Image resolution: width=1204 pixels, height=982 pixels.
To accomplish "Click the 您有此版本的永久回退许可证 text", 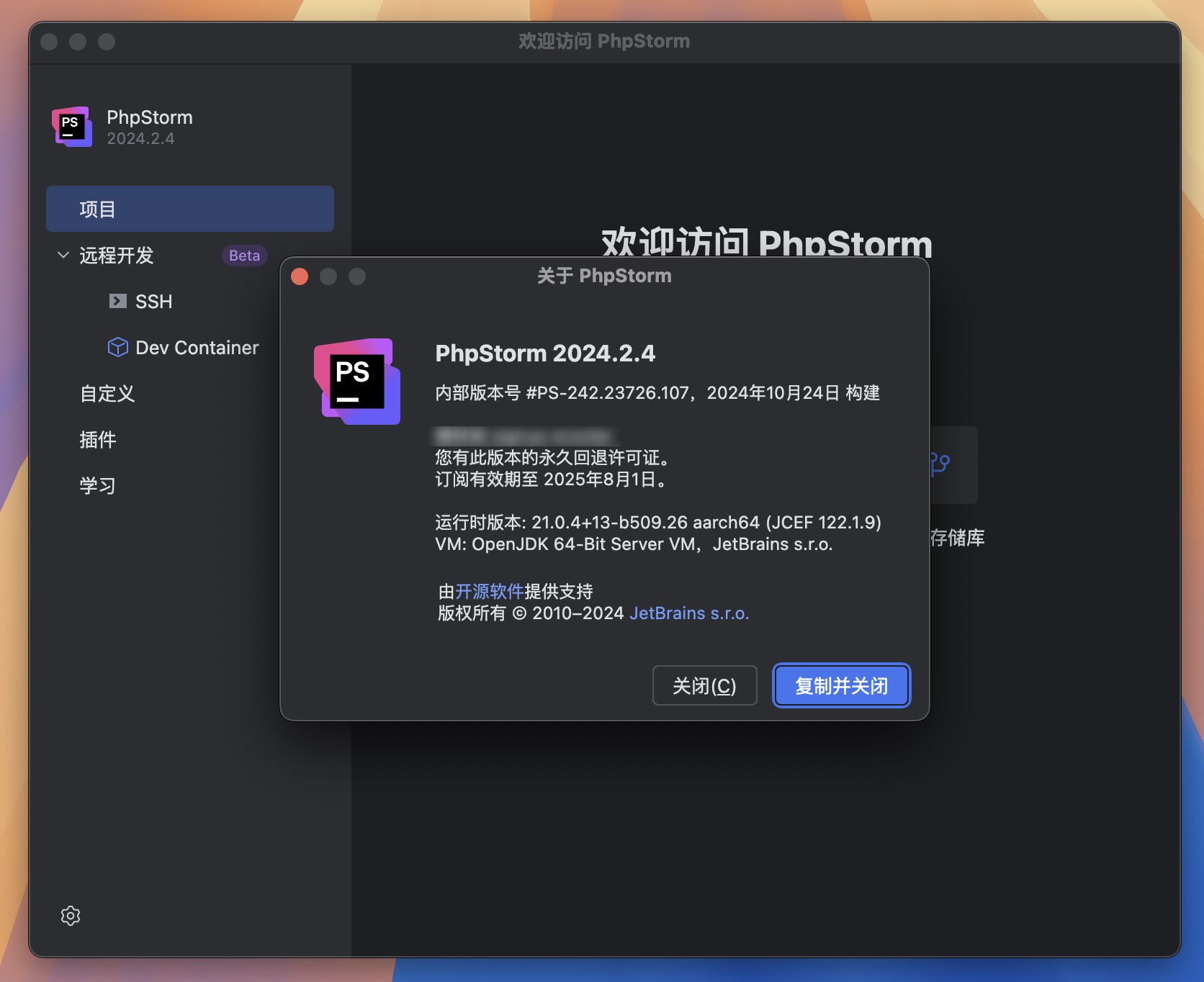I will [553, 457].
